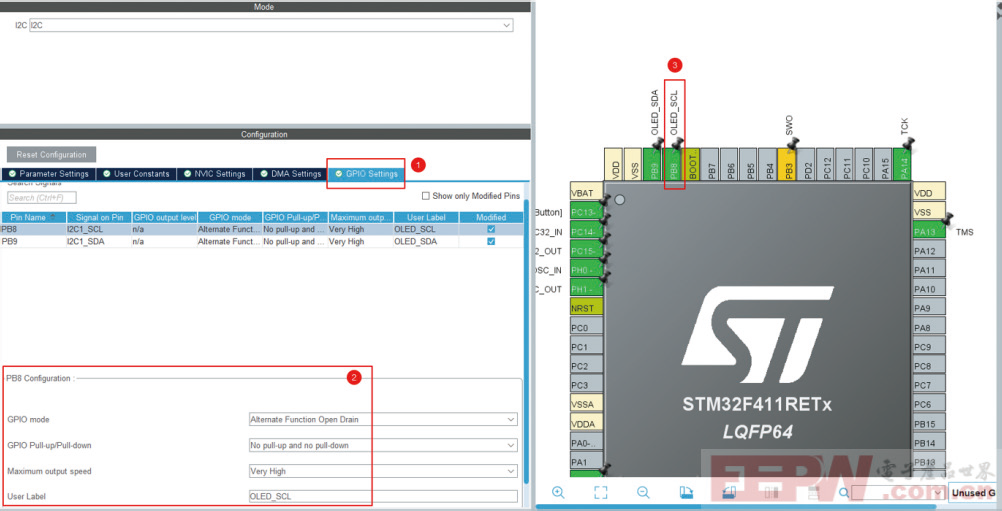Screen dimensions: 1002x511
Task: Click the fit-to-screen frame icon
Action: 600,492
